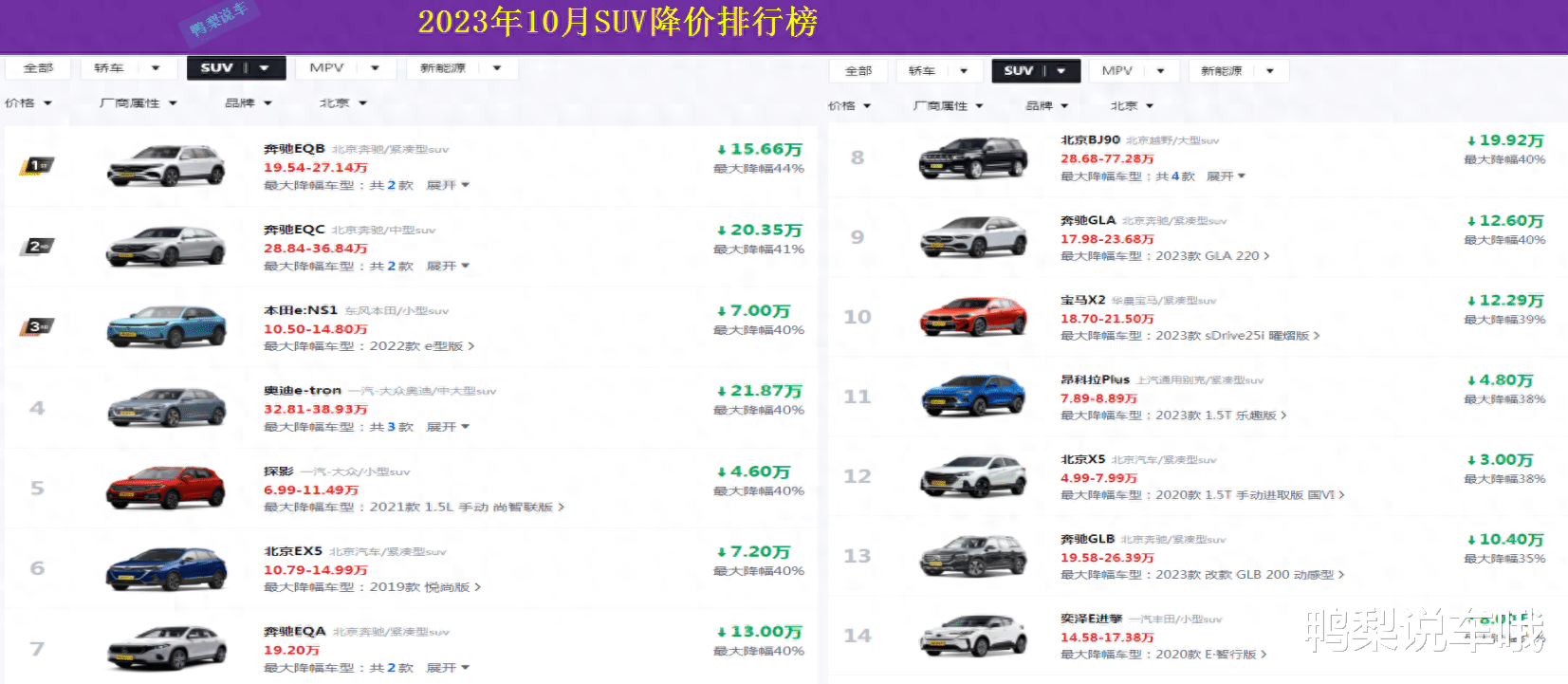Click the 奔驰EQA car thumbnail
Image resolution: width=1568 pixels, height=684 pixels.
tap(166, 649)
